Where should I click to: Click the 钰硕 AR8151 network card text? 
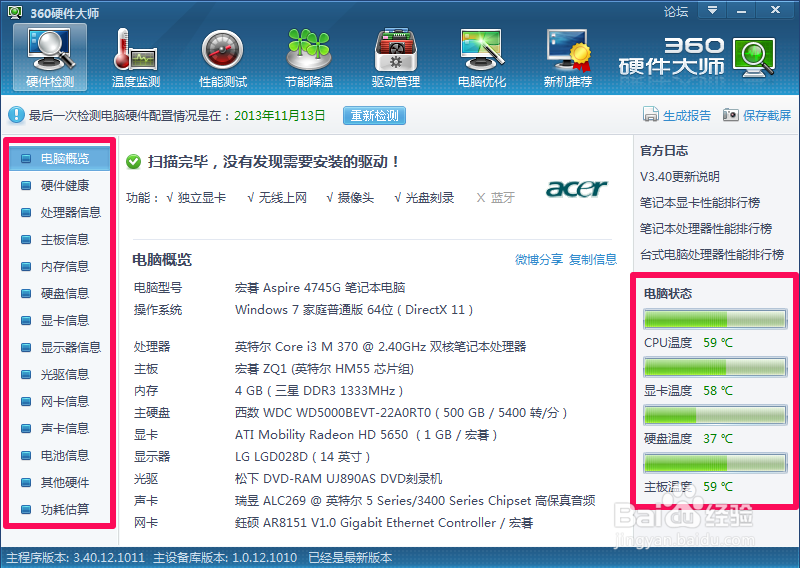tap(384, 523)
